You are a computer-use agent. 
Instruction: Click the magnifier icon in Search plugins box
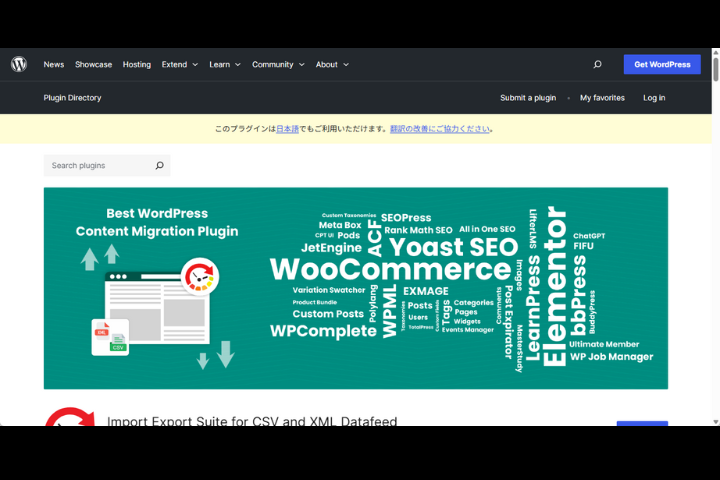(x=159, y=165)
